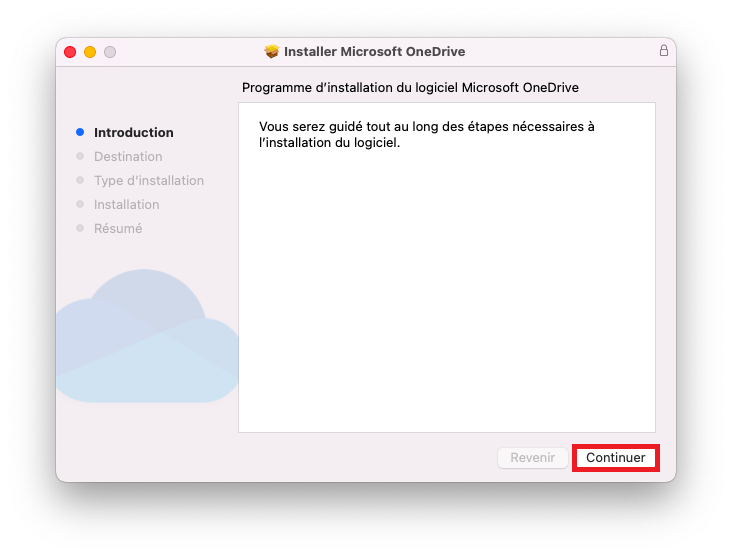Select the Installation step in sidebar

pyautogui.click(x=127, y=204)
